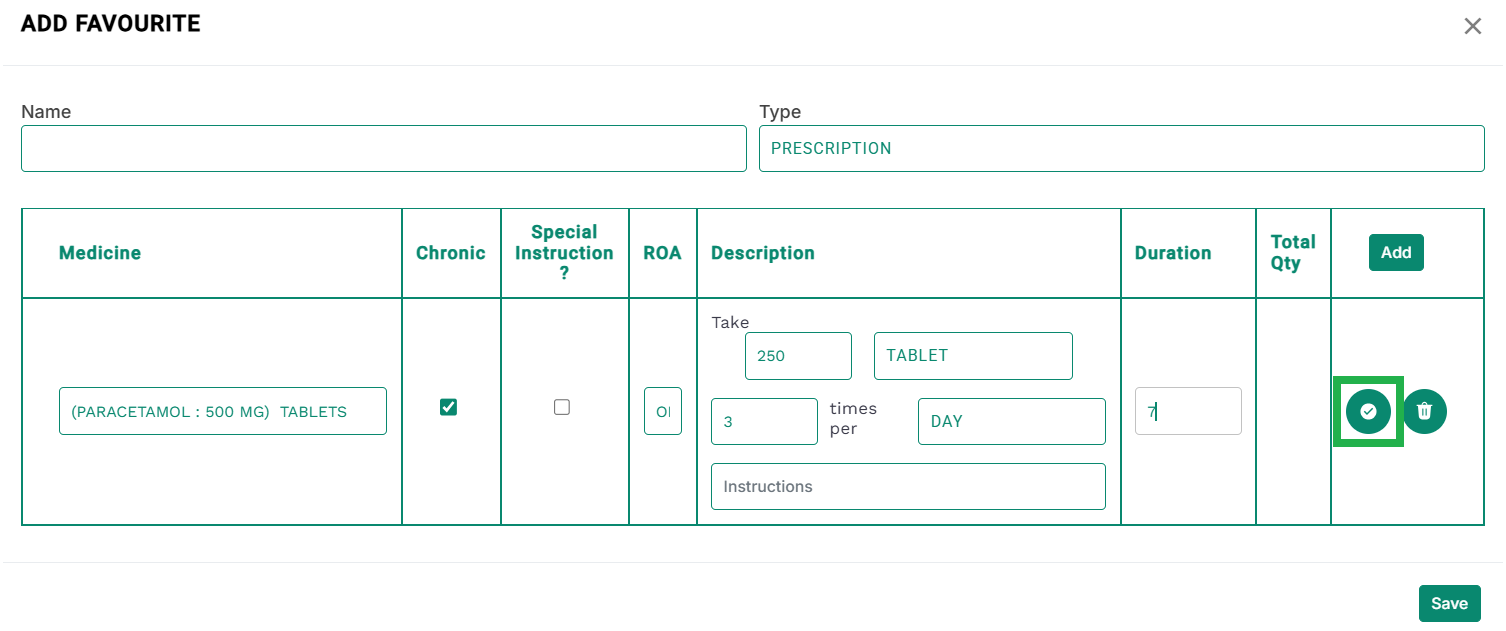Open the Type PRESCRIPTION dropdown

(1121, 148)
